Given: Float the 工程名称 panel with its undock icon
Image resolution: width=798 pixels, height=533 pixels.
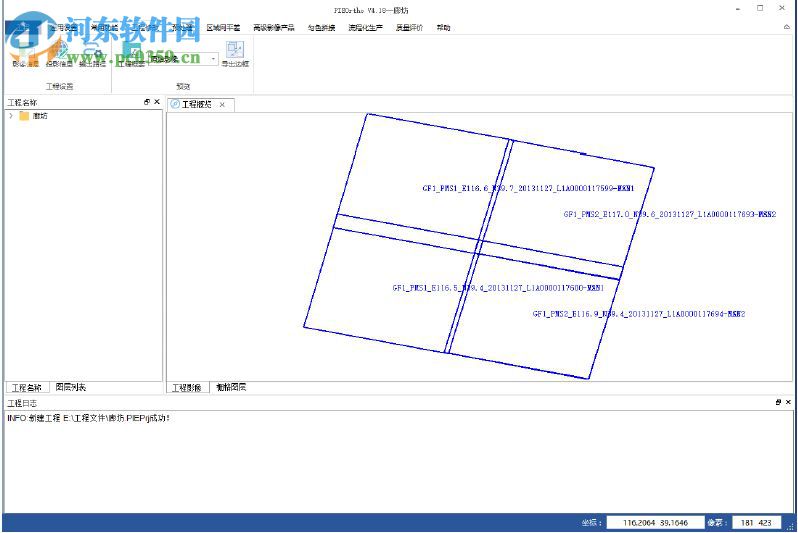Looking at the screenshot, I should 147,102.
